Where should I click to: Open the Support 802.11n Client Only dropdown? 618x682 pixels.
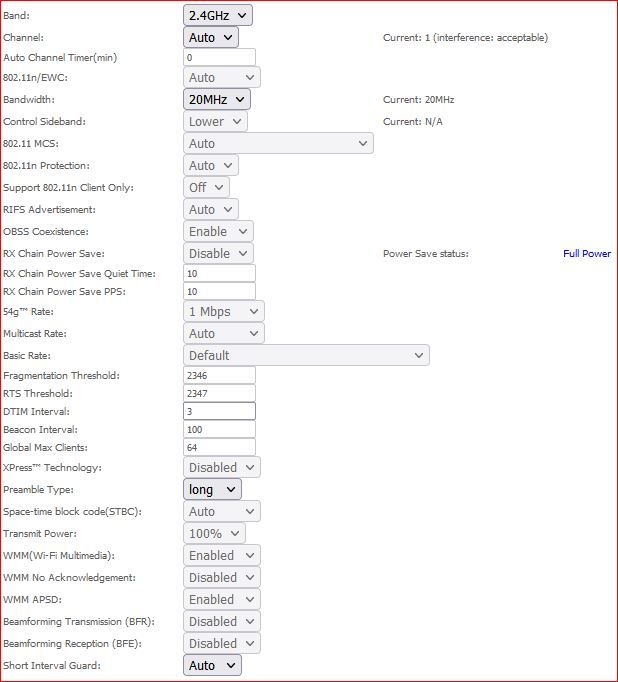click(x=206, y=187)
